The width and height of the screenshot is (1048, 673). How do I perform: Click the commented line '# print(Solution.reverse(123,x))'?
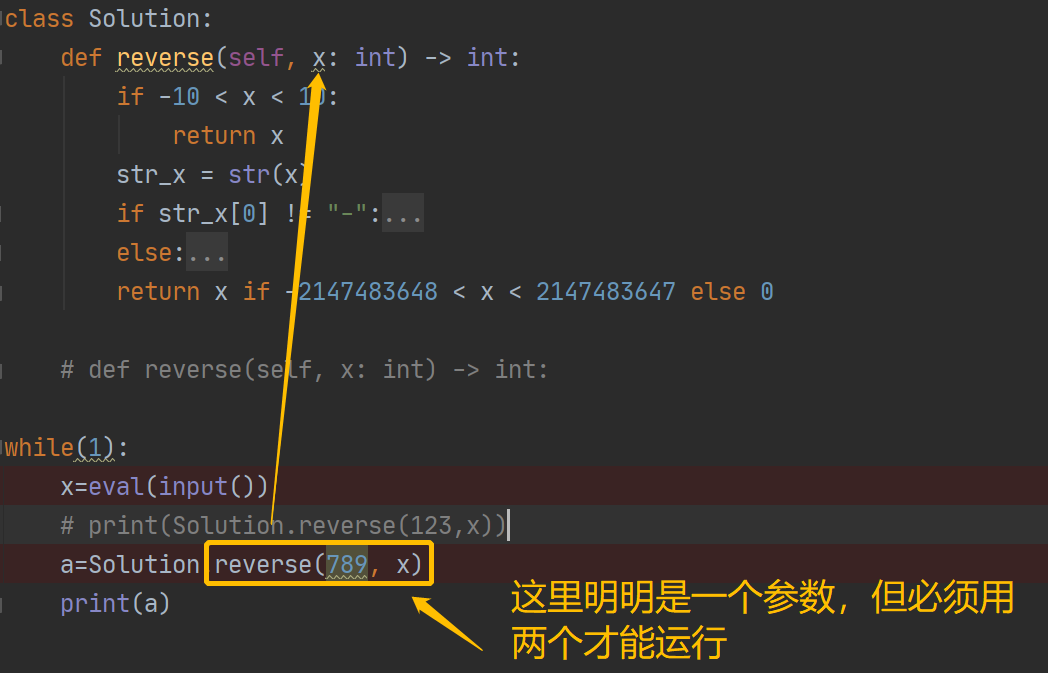283,525
